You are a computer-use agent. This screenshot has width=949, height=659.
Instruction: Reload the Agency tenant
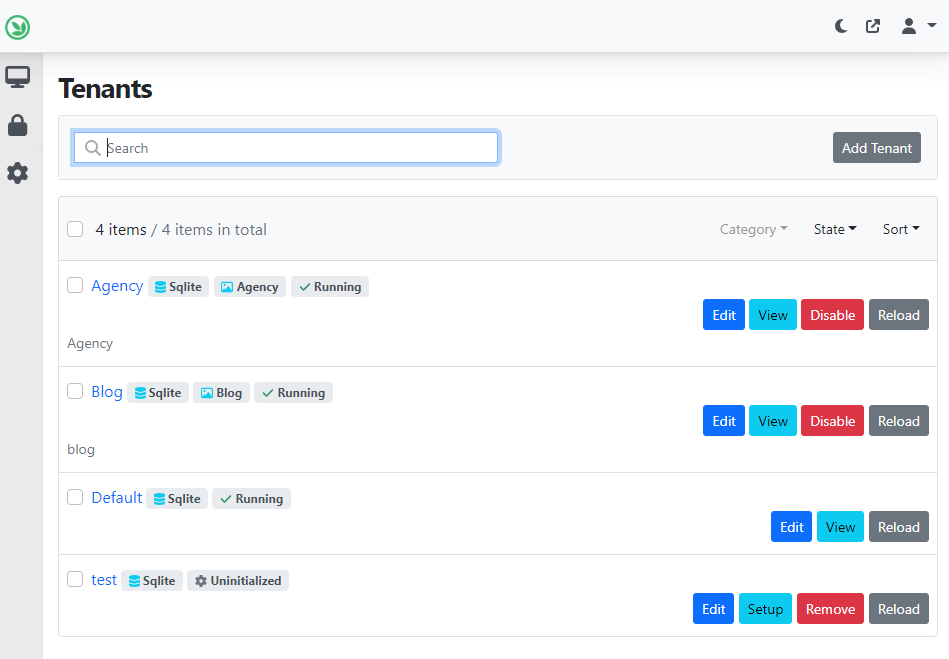(899, 315)
